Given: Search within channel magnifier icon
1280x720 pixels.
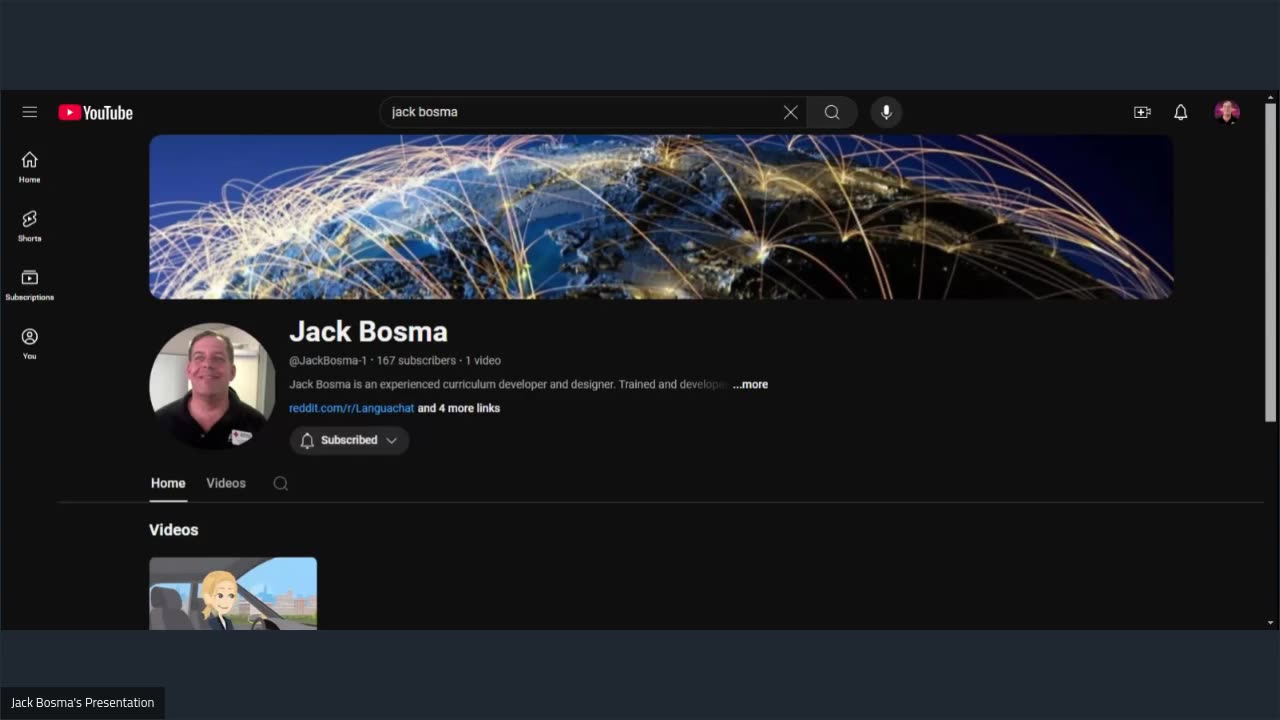Looking at the screenshot, I should pos(281,483).
